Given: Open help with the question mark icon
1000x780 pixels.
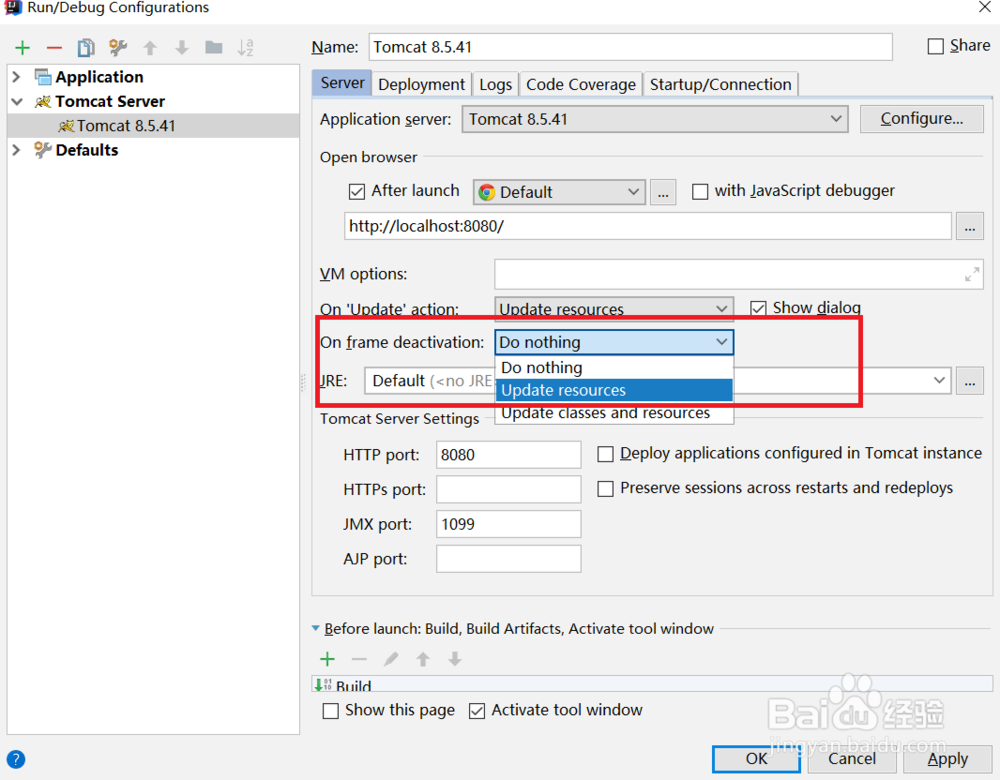Looking at the screenshot, I should click(x=16, y=759).
